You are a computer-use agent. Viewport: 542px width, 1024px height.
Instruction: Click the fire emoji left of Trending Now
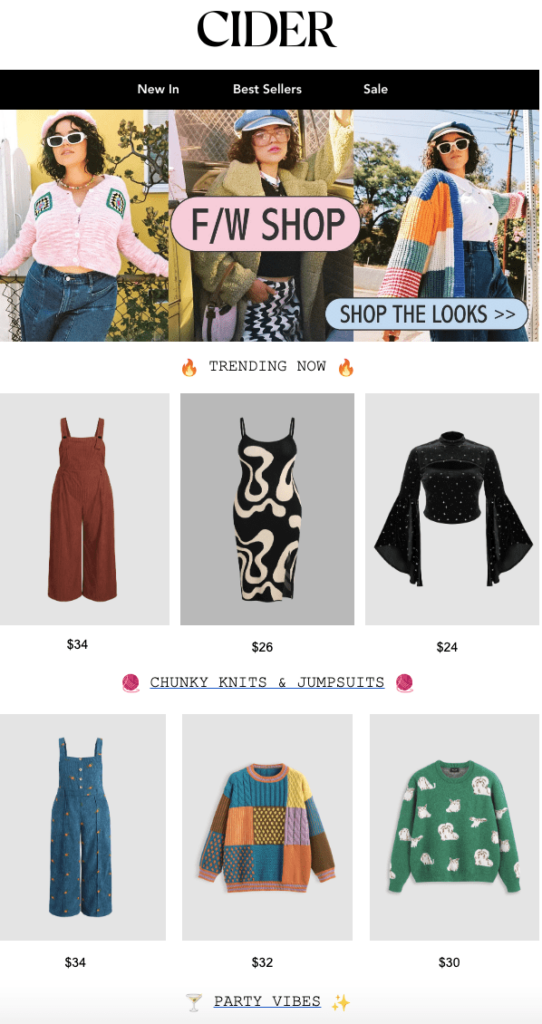point(189,368)
